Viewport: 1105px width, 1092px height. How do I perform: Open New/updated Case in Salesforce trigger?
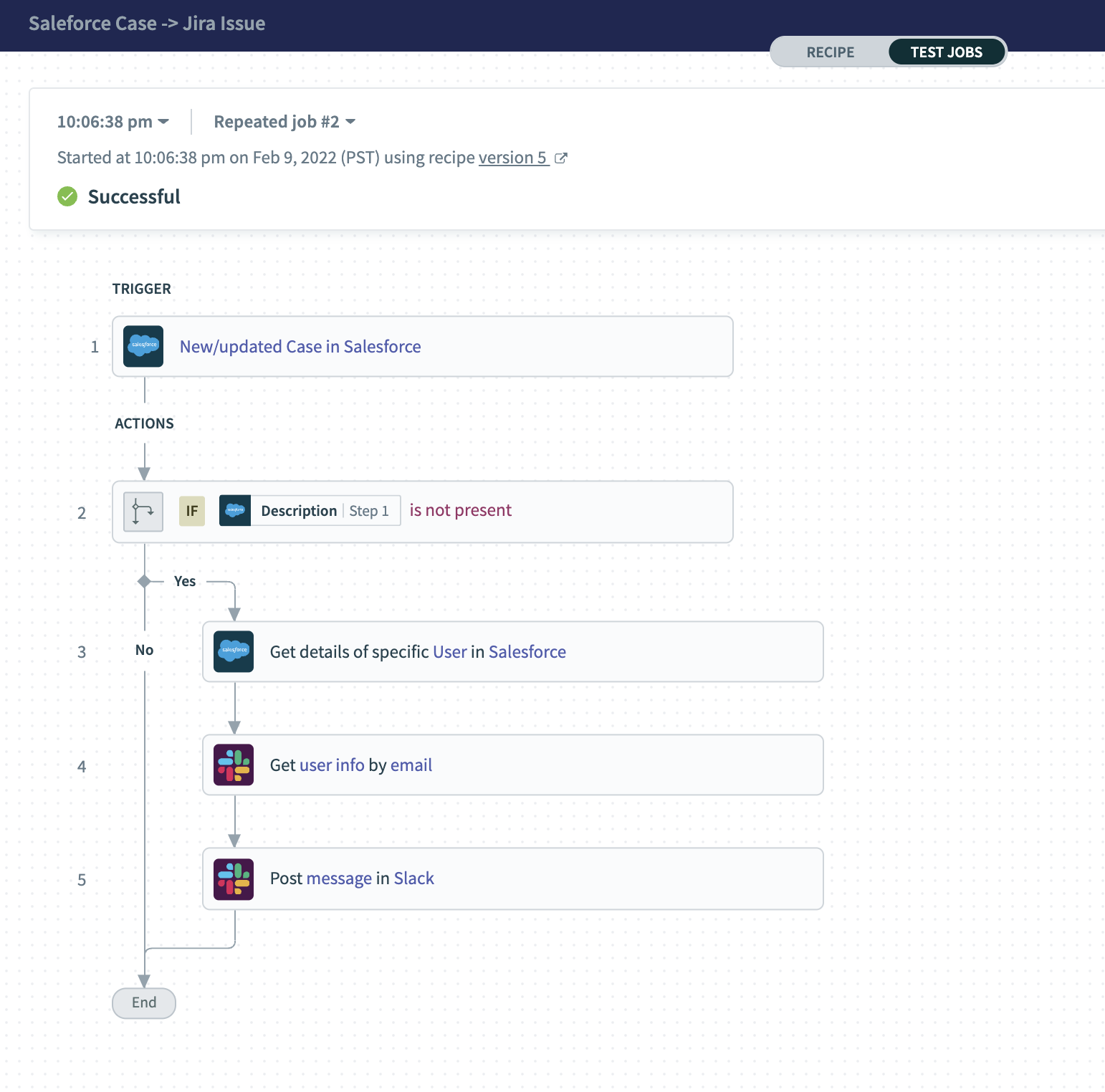(x=300, y=347)
